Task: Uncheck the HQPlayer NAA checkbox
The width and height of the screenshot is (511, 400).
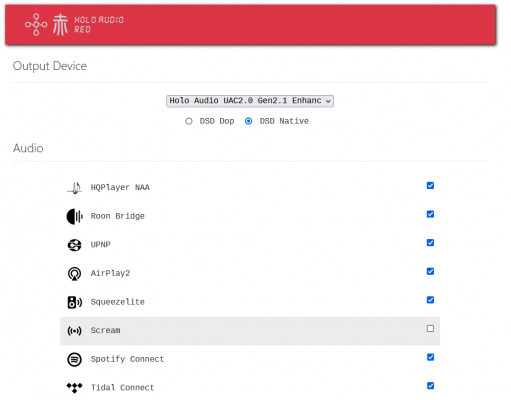Action: pos(430,185)
